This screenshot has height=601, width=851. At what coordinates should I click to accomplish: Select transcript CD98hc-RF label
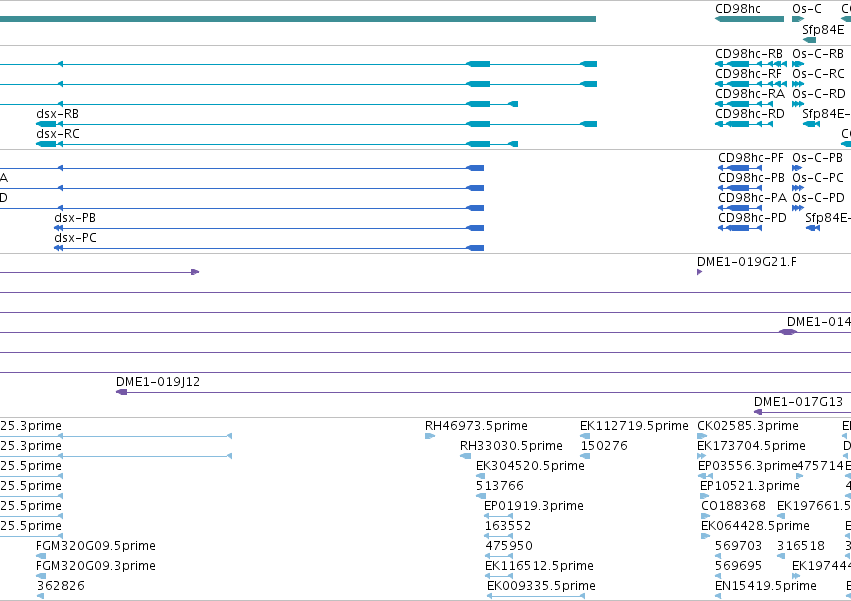click(748, 73)
